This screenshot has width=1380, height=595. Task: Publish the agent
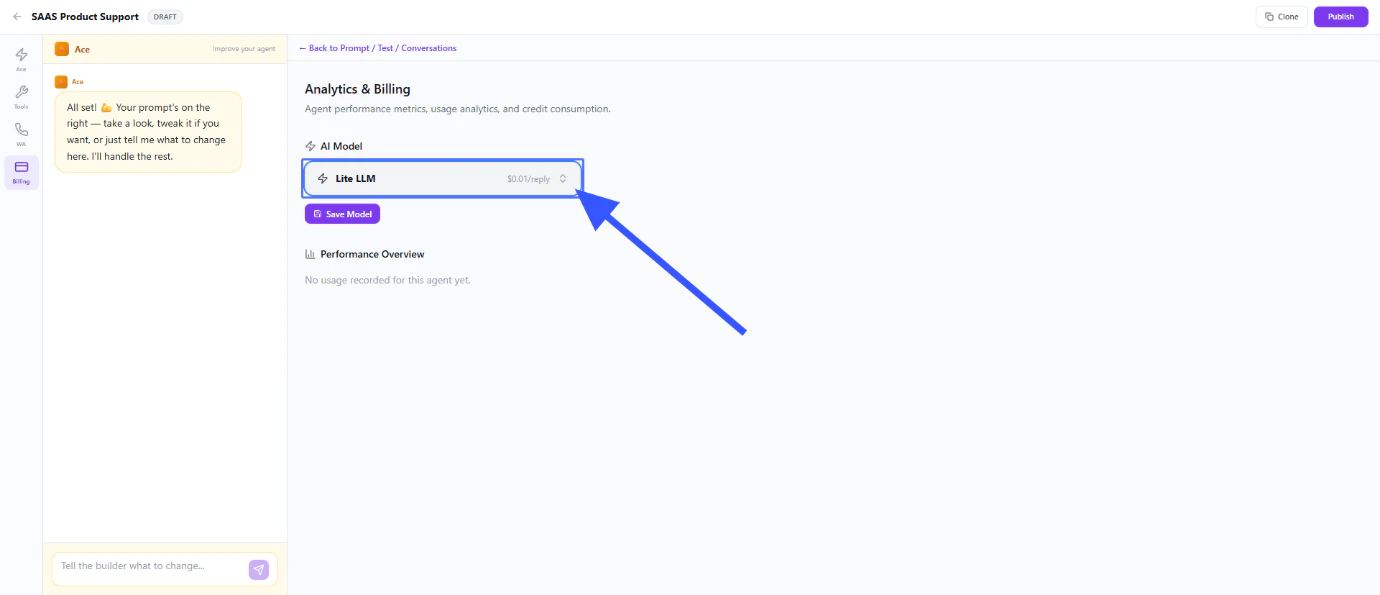tap(1341, 17)
